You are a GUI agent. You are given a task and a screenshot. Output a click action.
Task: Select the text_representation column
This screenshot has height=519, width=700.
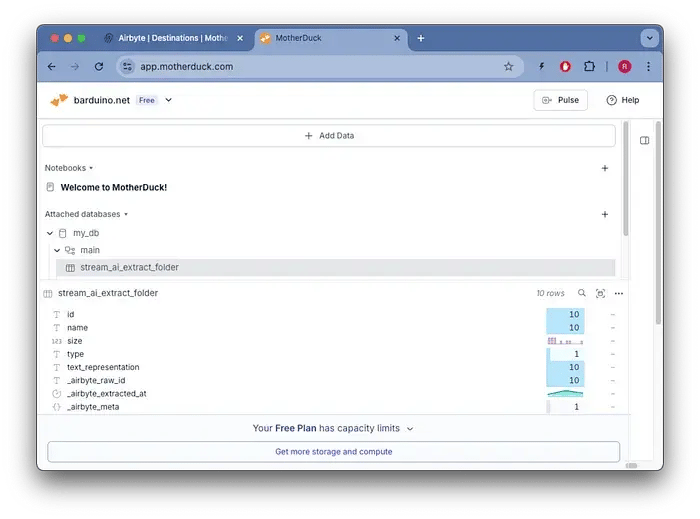103,367
